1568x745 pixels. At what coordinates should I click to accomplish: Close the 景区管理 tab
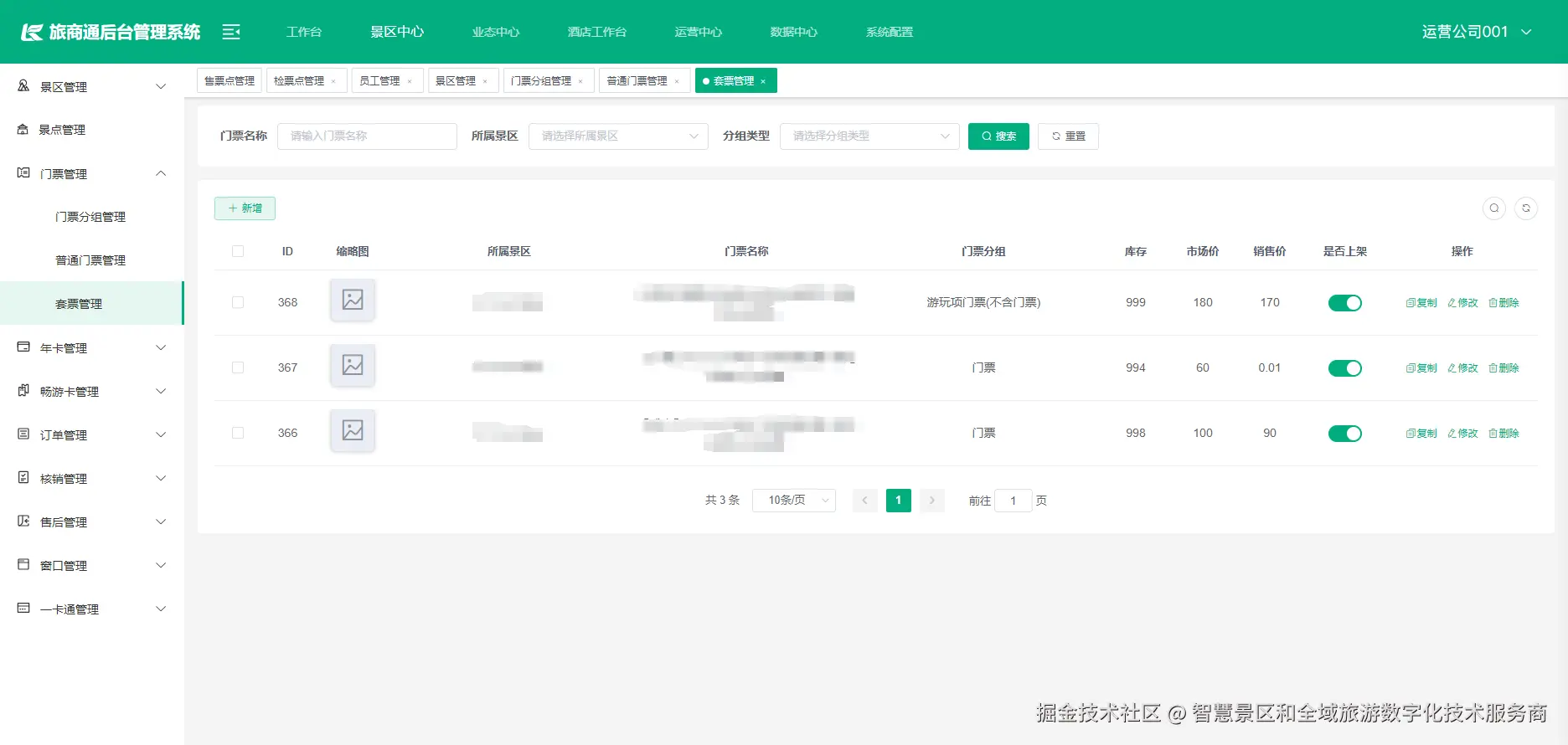[x=485, y=81]
